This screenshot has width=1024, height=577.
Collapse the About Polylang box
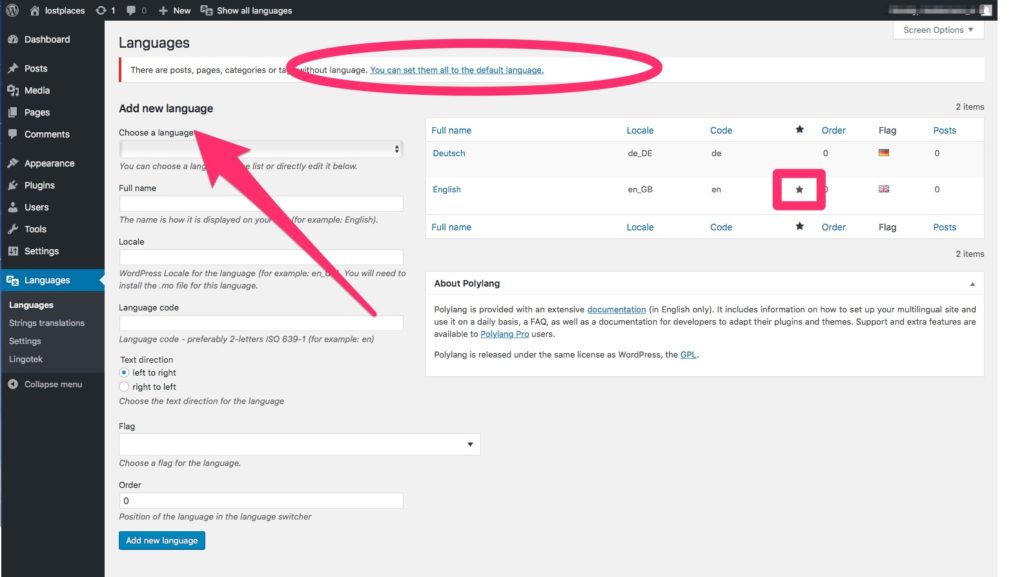click(972, 284)
